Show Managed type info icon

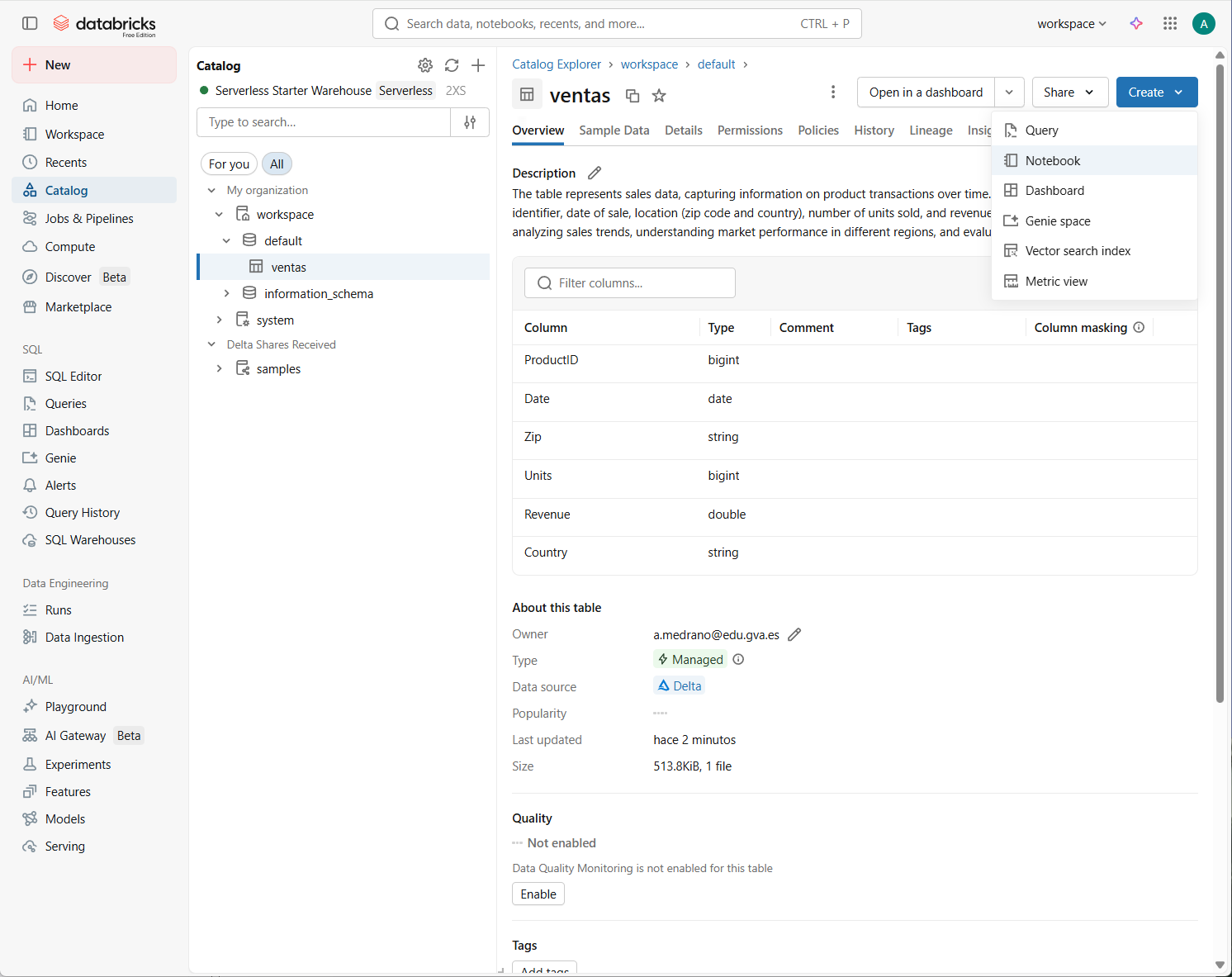(738, 659)
